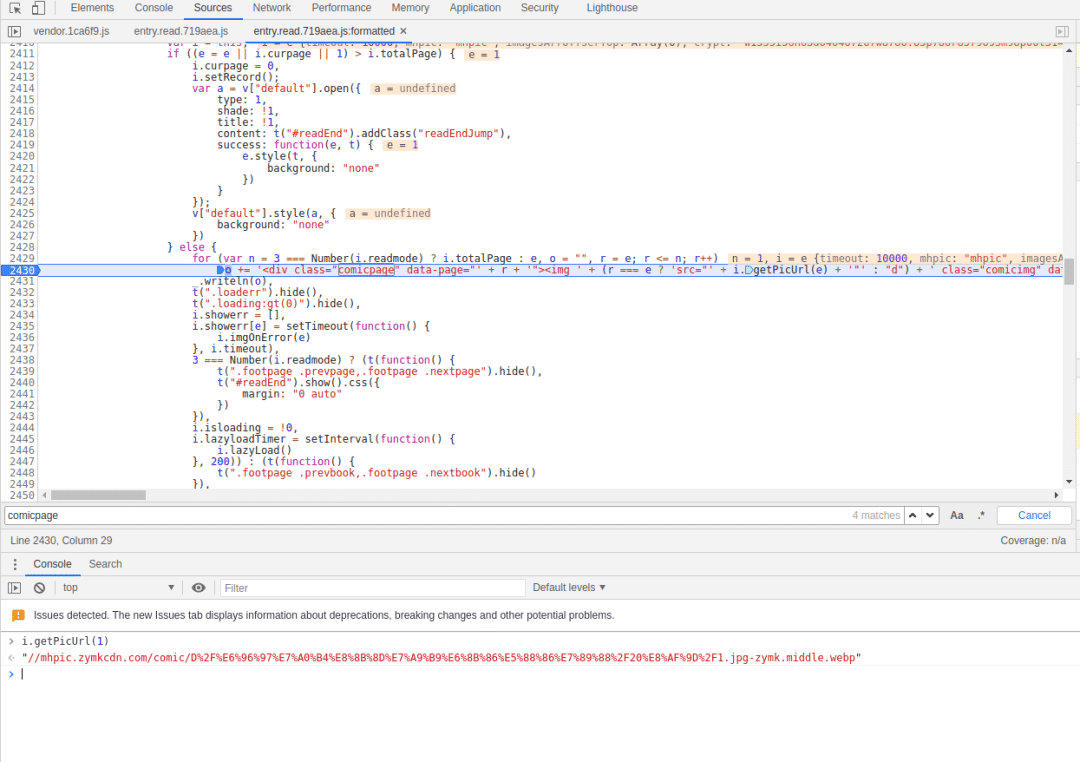The width and height of the screenshot is (1080, 762).
Task: Open the drawer three-dot menu
Action: 14,564
